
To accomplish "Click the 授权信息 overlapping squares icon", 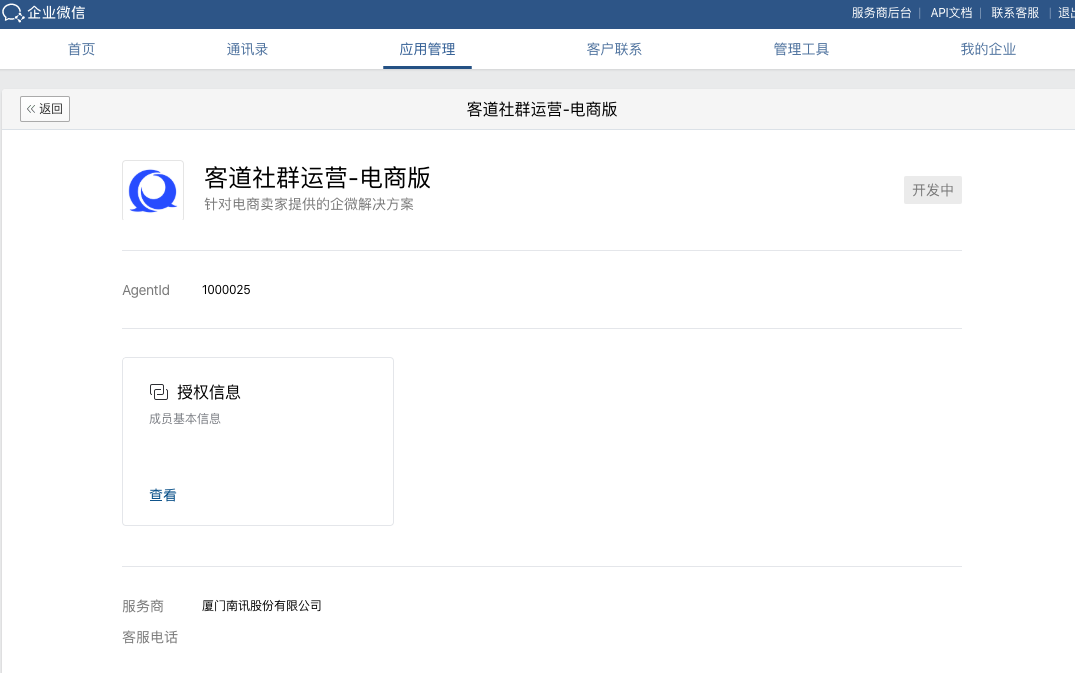I will click(158, 392).
